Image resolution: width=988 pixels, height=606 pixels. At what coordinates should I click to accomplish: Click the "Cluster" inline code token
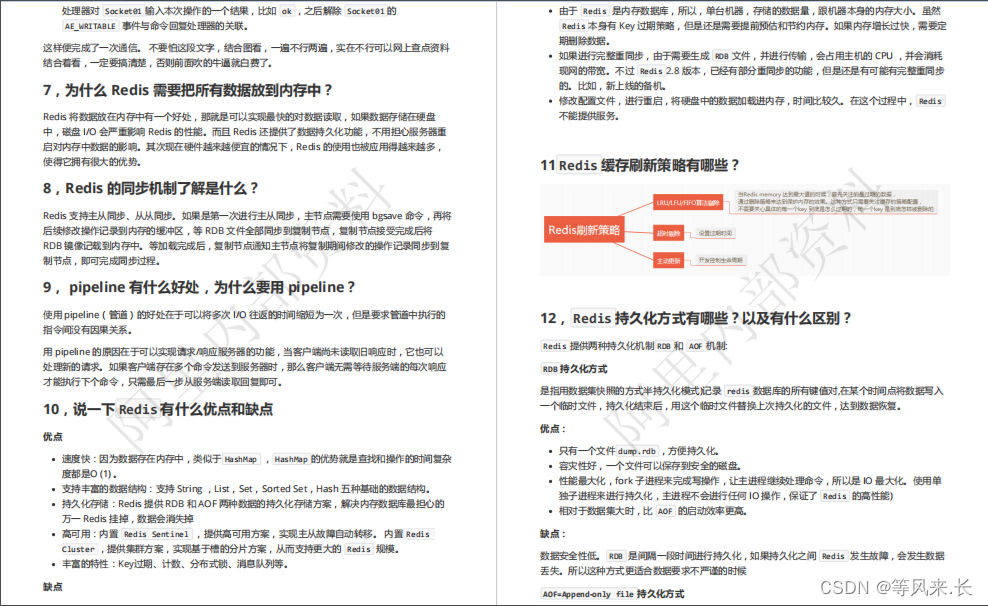click(x=78, y=549)
